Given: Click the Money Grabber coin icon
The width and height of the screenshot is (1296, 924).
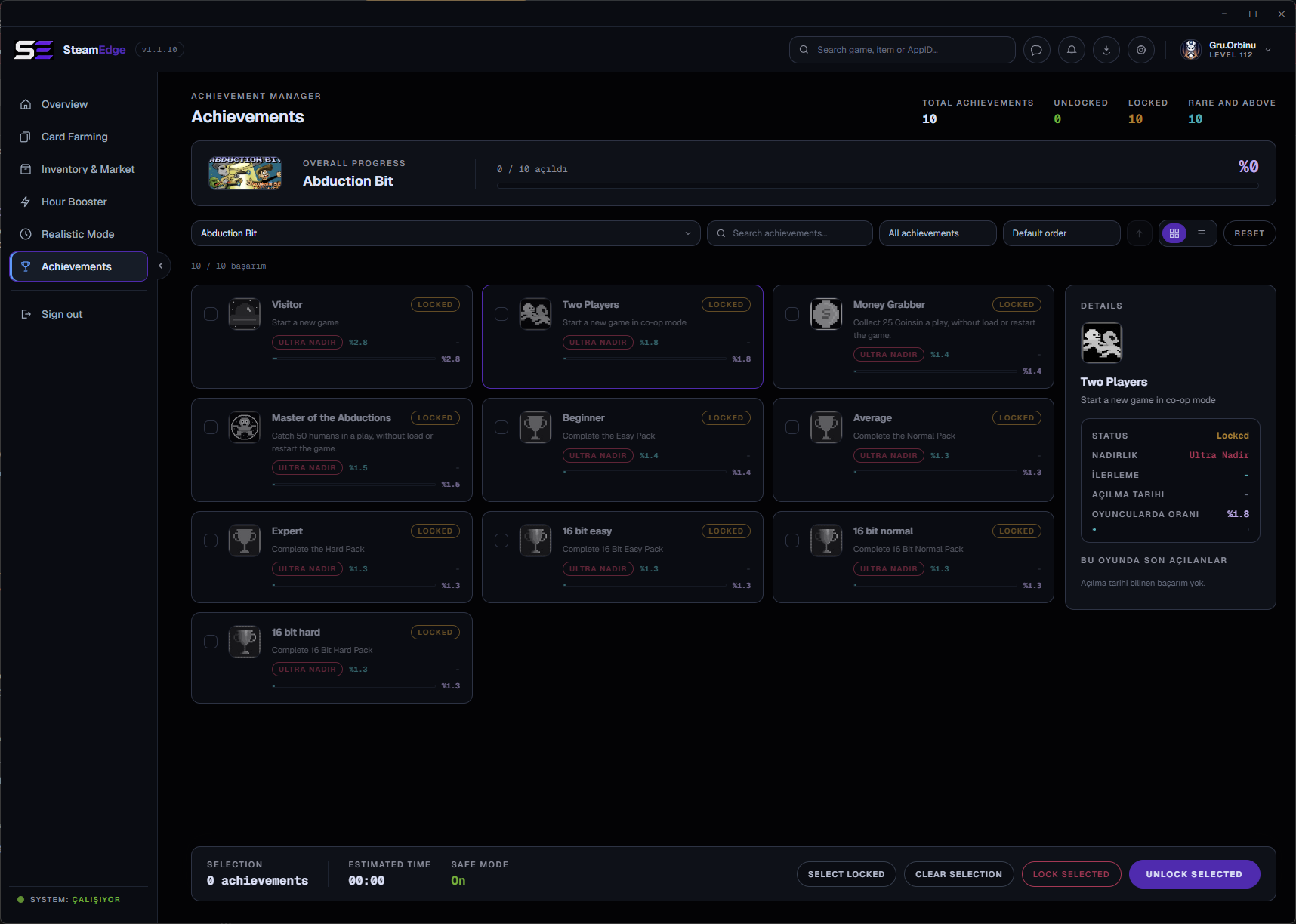Looking at the screenshot, I should (826, 314).
